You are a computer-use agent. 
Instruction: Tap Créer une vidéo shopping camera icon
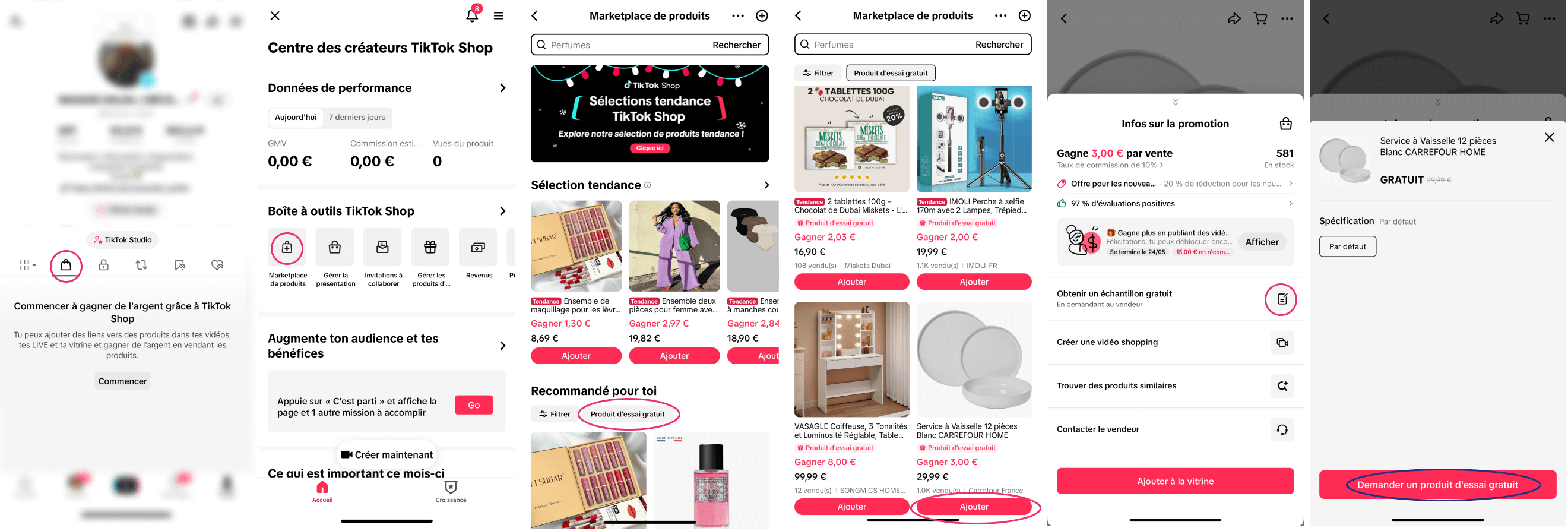coord(1282,342)
